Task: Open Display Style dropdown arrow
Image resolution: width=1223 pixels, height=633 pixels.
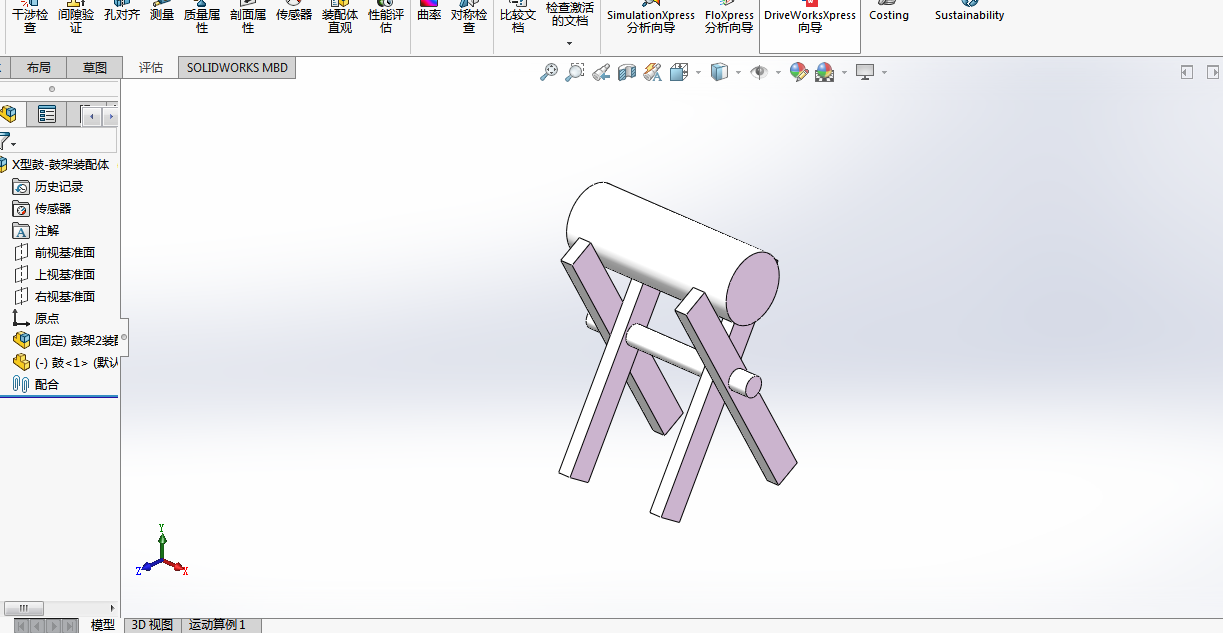Action: [x=738, y=73]
